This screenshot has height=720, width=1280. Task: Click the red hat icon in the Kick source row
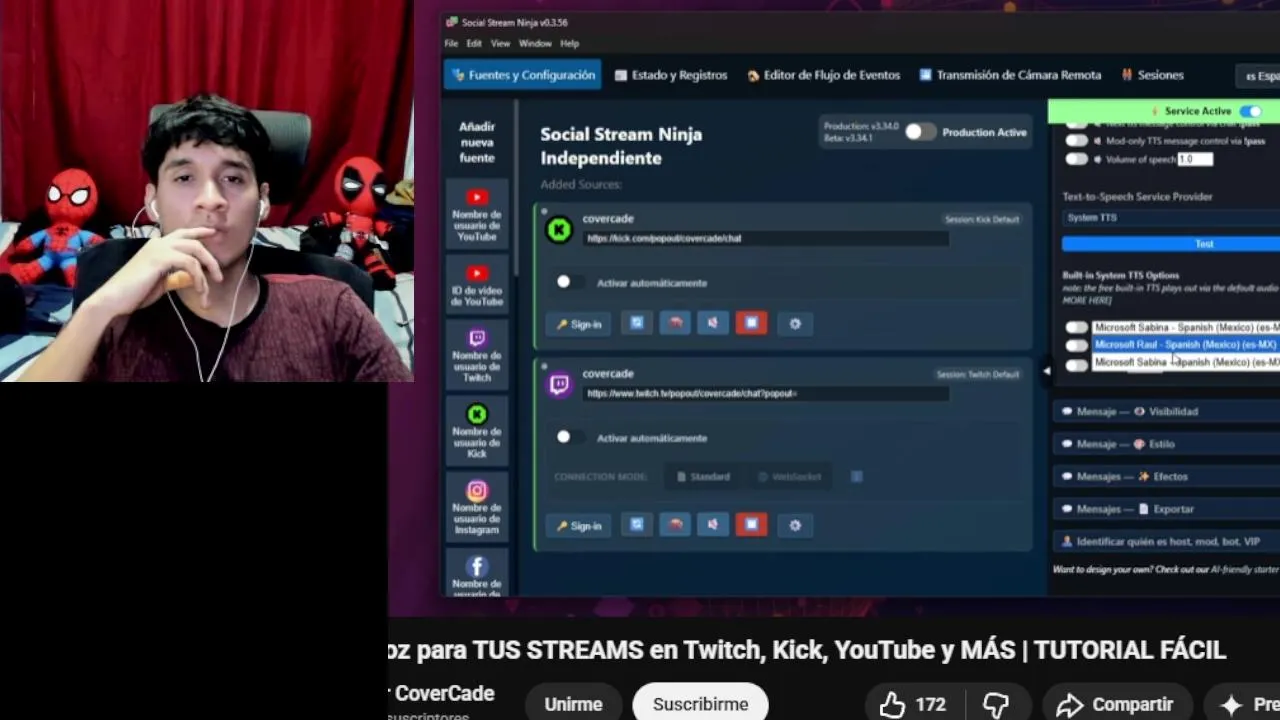[675, 323]
